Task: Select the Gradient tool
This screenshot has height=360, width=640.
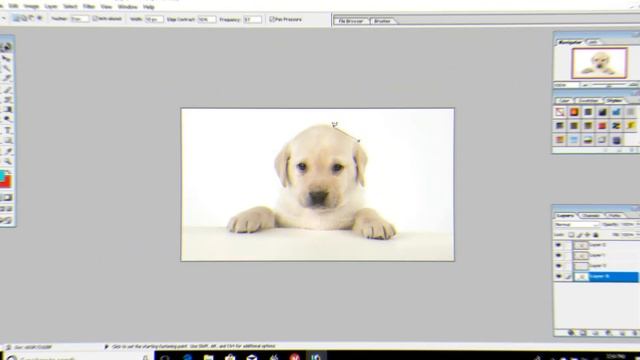Action: pos(8,109)
